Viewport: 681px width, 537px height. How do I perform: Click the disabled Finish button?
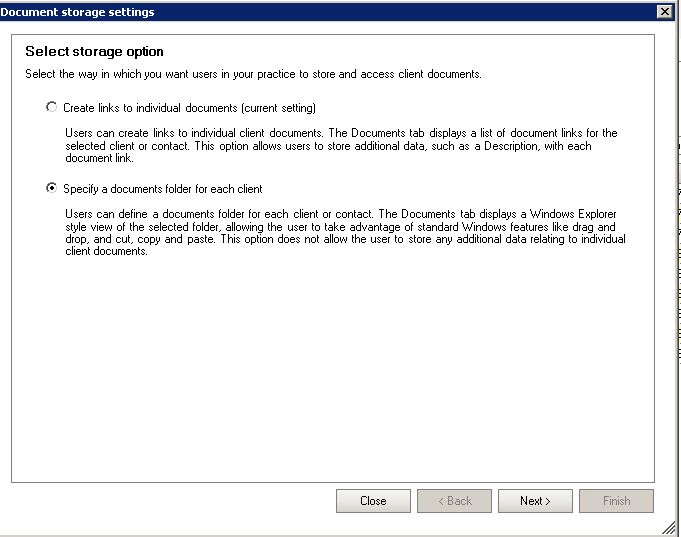616,501
